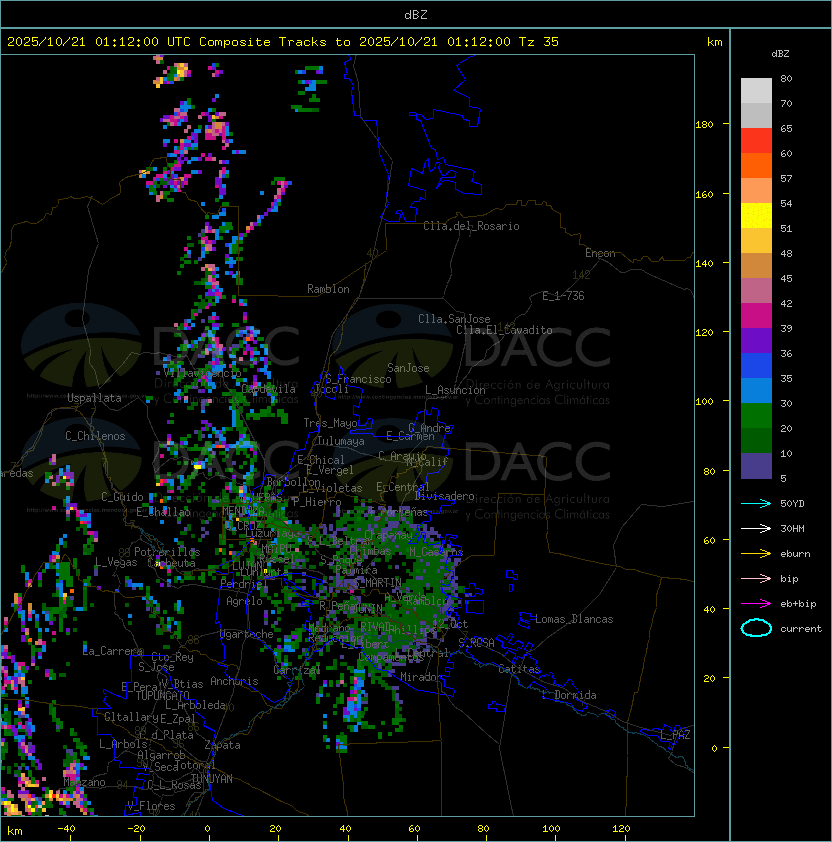
Task: Select the light blue 30-35 dBZ legend color
Action: tap(756, 390)
